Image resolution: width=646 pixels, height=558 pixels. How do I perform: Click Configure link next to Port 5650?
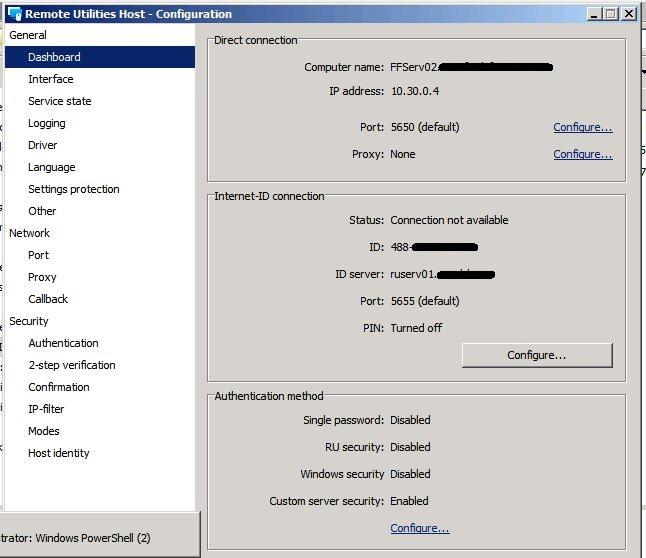pos(582,127)
